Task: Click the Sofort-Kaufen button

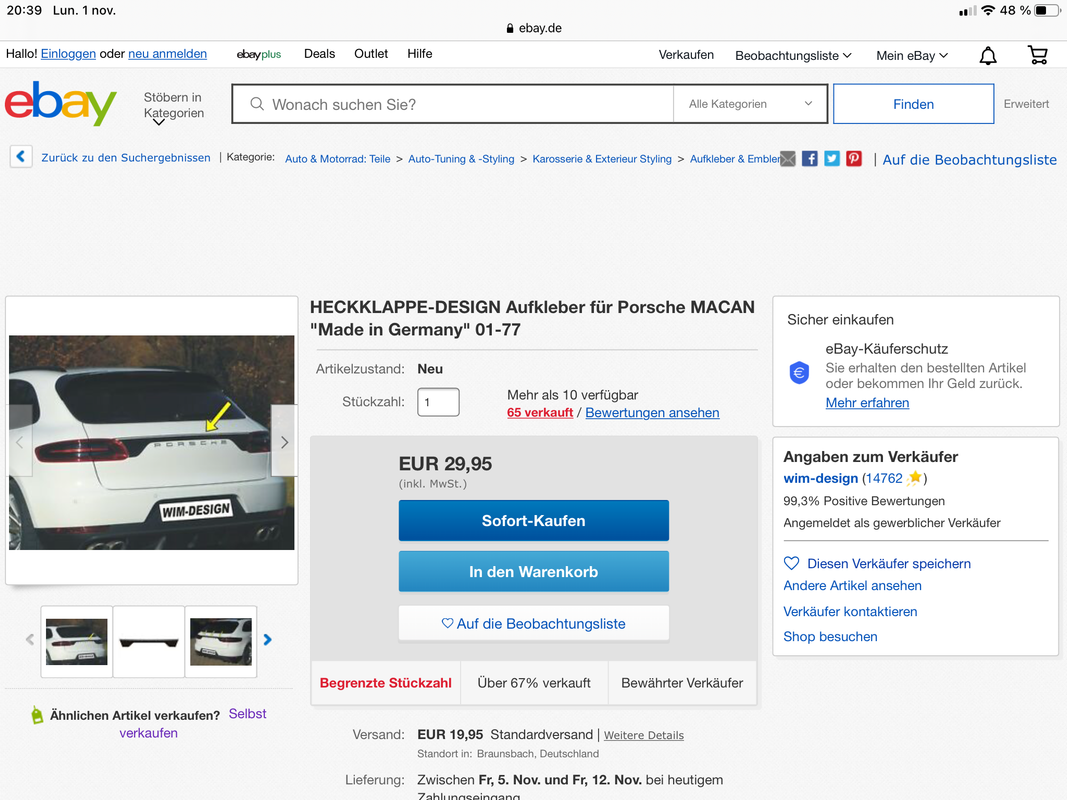Action: 534,520
